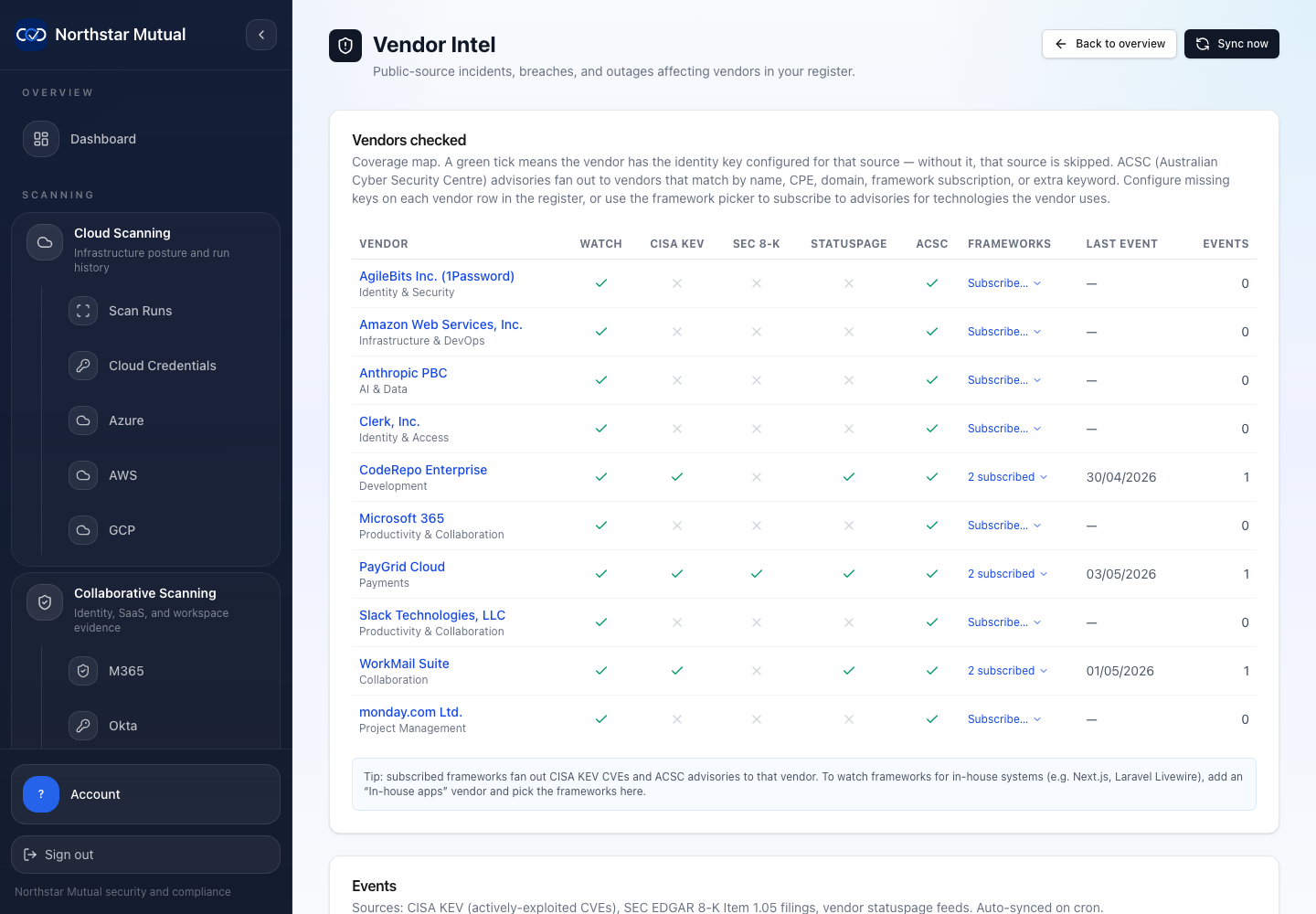This screenshot has width=1316, height=914.
Task: Click the SEC 8-K cross for monday.com Ltd.
Action: click(x=757, y=719)
